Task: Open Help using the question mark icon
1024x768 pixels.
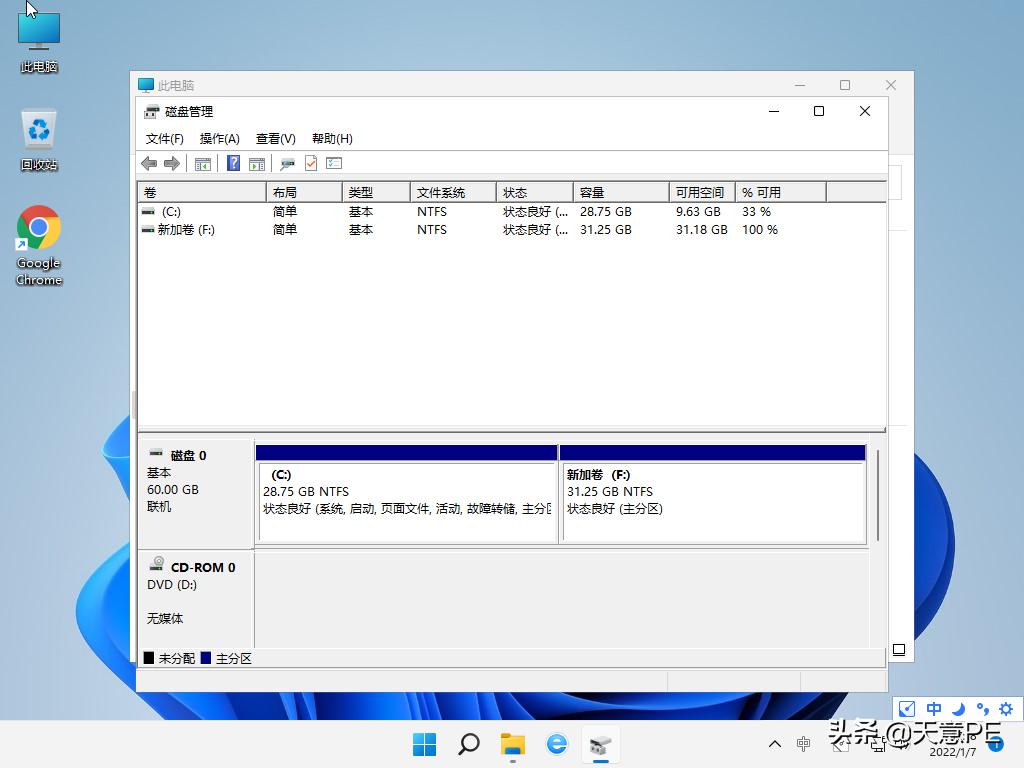Action: click(233, 163)
